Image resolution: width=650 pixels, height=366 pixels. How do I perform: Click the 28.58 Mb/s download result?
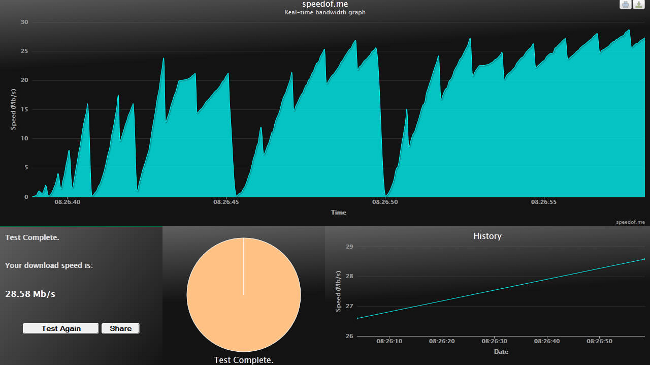click(x=30, y=294)
